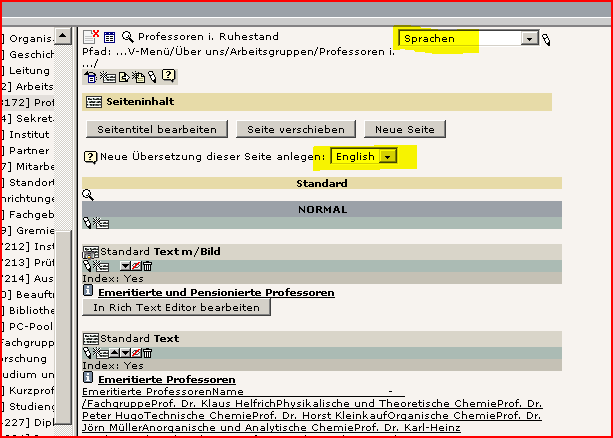Click the help icon beside Neue Übersetzung
Screen dimensions: 613x438
(90, 157)
